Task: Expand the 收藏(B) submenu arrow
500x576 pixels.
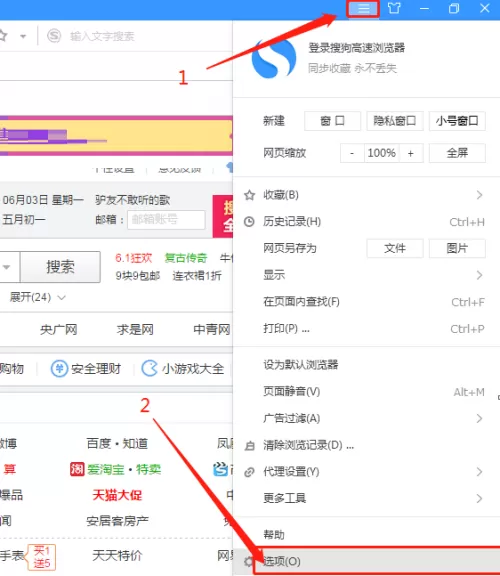Action: pyautogui.click(x=479, y=195)
